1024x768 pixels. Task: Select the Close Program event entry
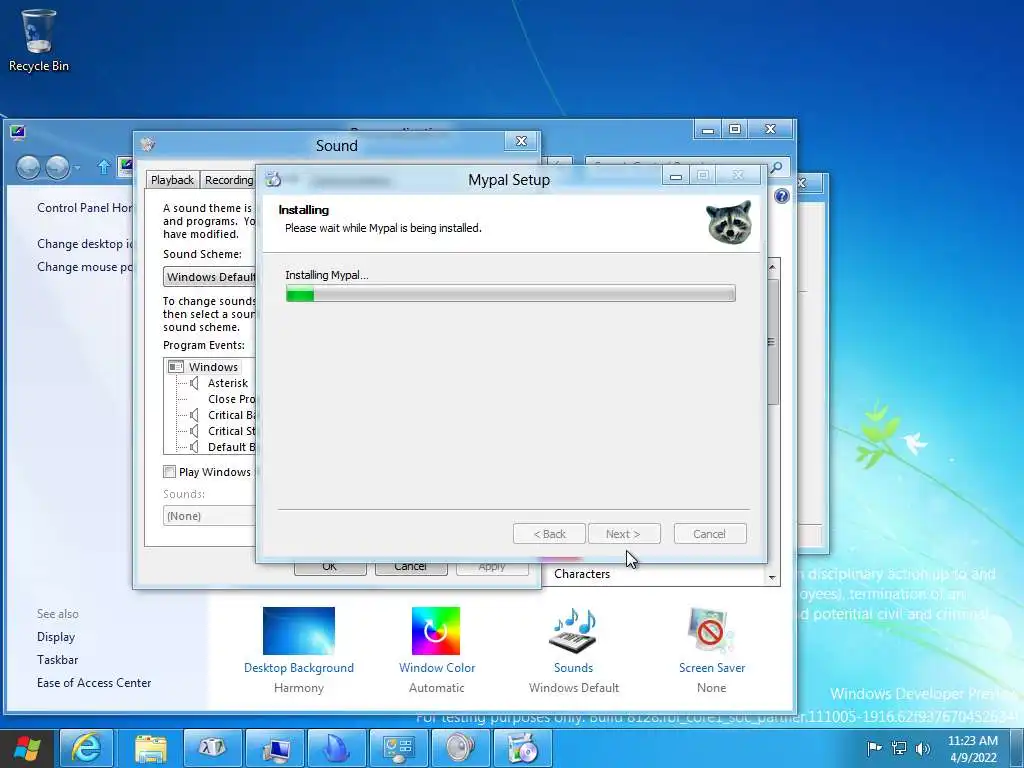pyautogui.click(x=232, y=399)
